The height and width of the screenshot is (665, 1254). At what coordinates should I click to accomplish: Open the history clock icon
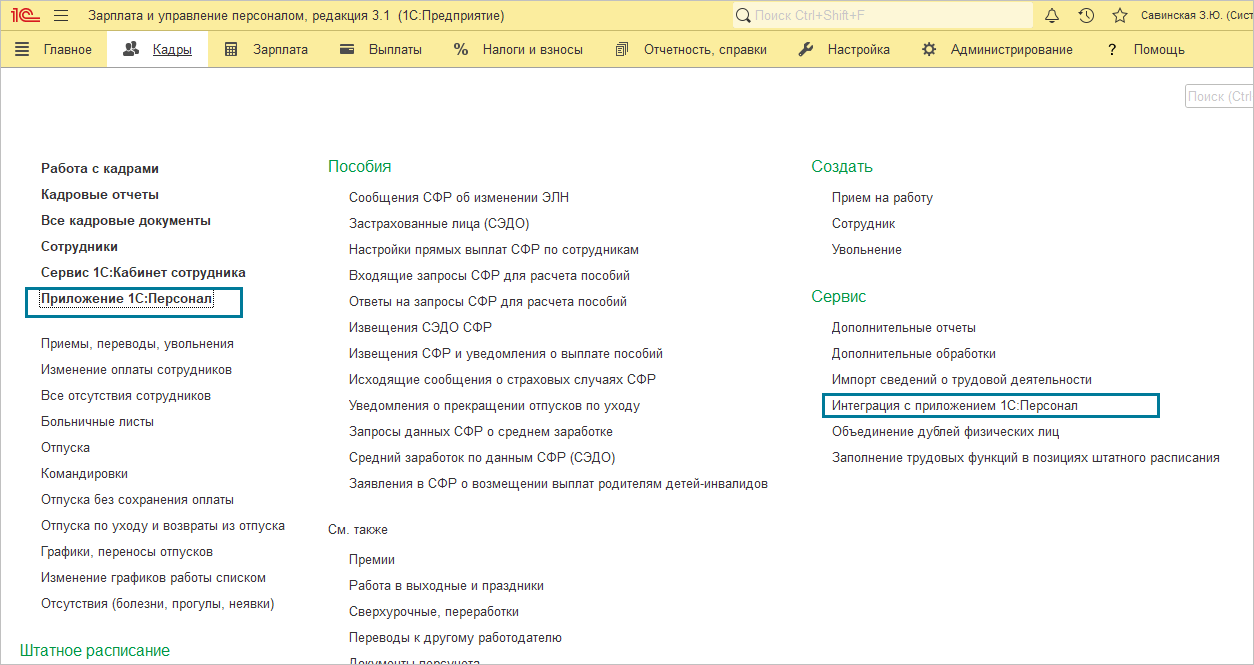pyautogui.click(x=1086, y=16)
